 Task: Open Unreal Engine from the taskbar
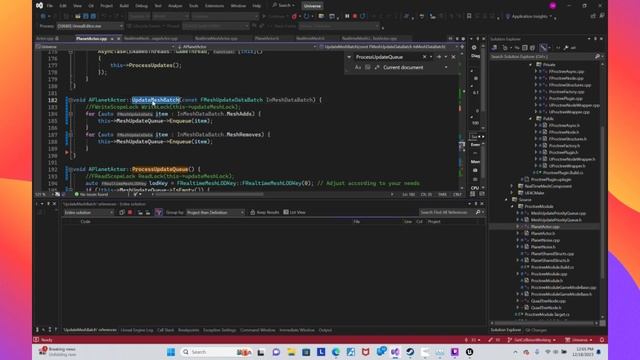[x=469, y=352]
